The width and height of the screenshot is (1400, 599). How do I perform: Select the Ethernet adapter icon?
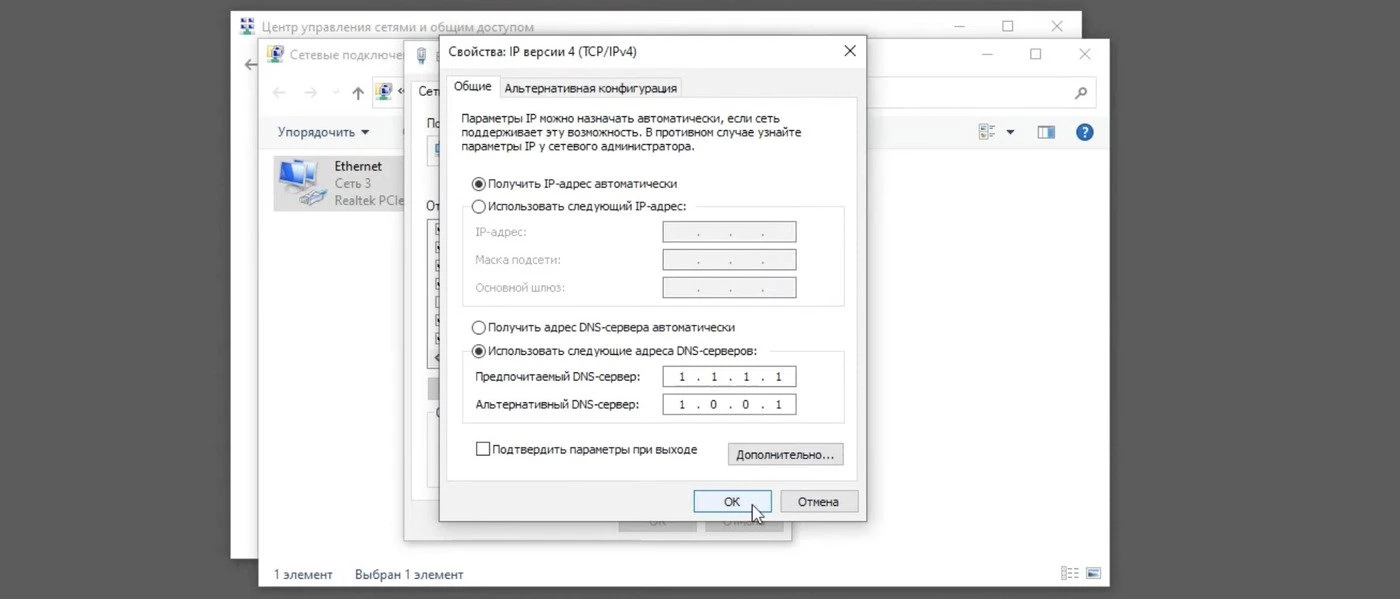pyautogui.click(x=302, y=183)
